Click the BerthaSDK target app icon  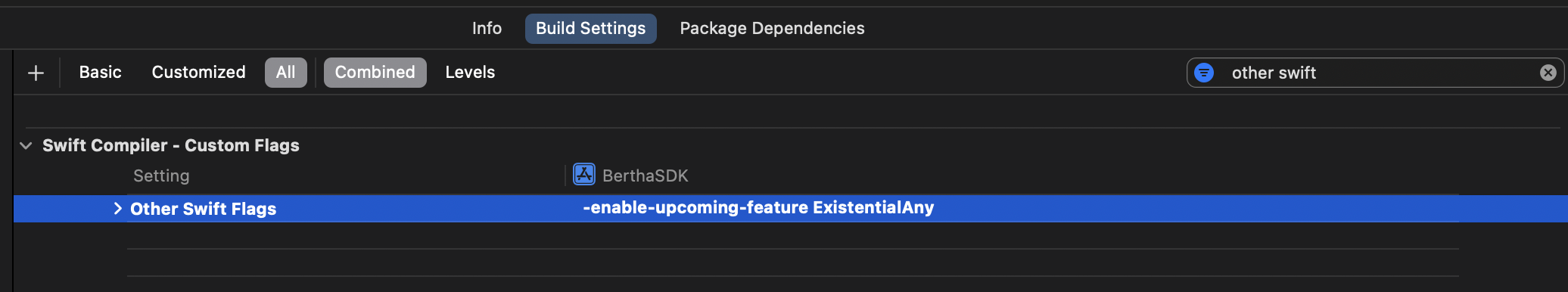click(x=584, y=175)
